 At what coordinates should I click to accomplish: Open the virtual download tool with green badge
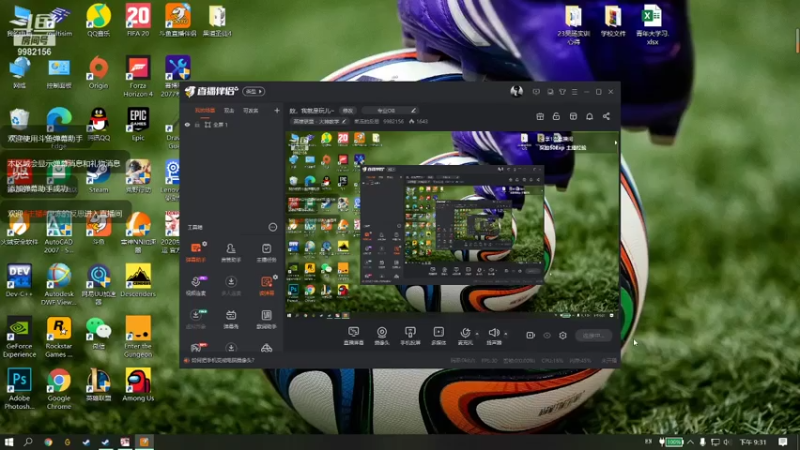tap(196, 319)
